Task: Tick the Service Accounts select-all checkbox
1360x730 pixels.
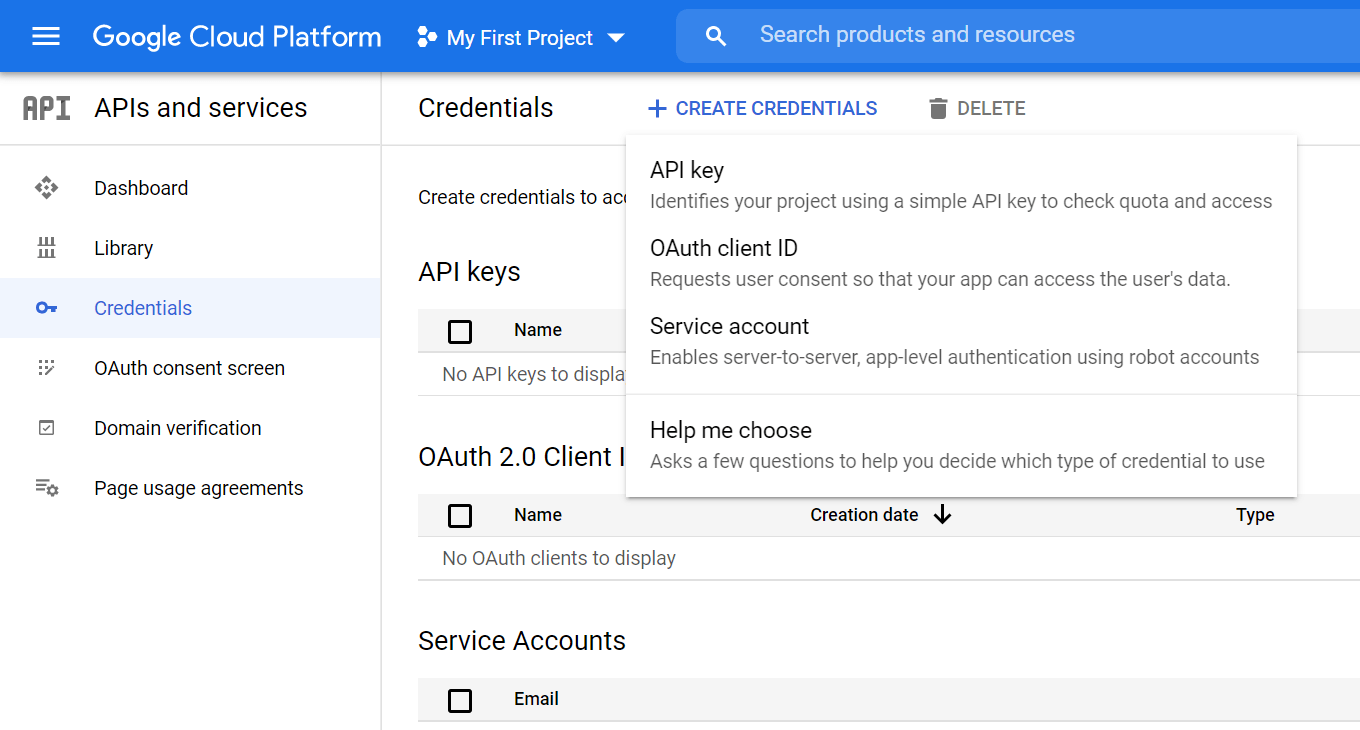Action: [460, 700]
